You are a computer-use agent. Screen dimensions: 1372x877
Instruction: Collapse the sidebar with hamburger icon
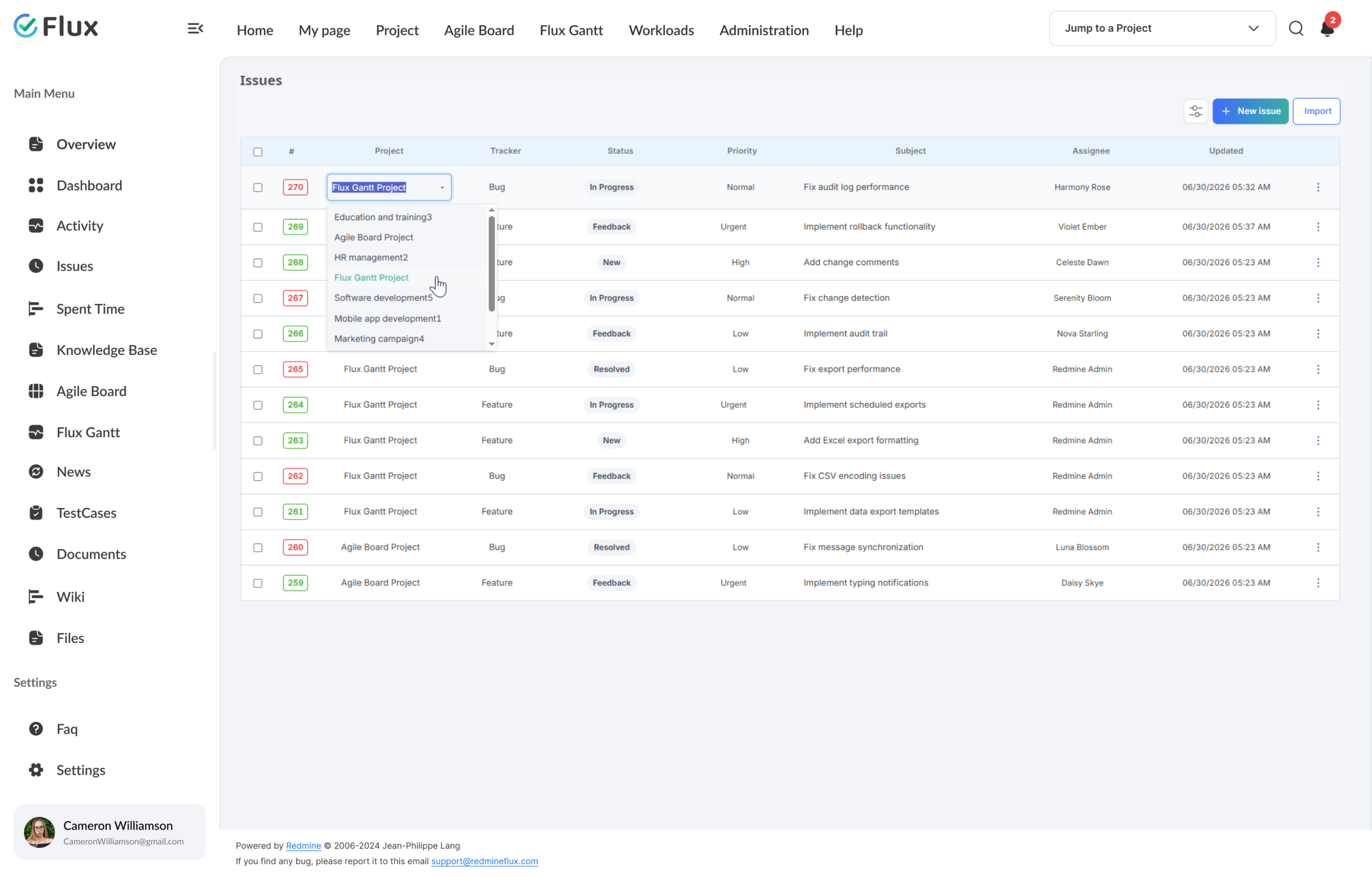point(196,28)
